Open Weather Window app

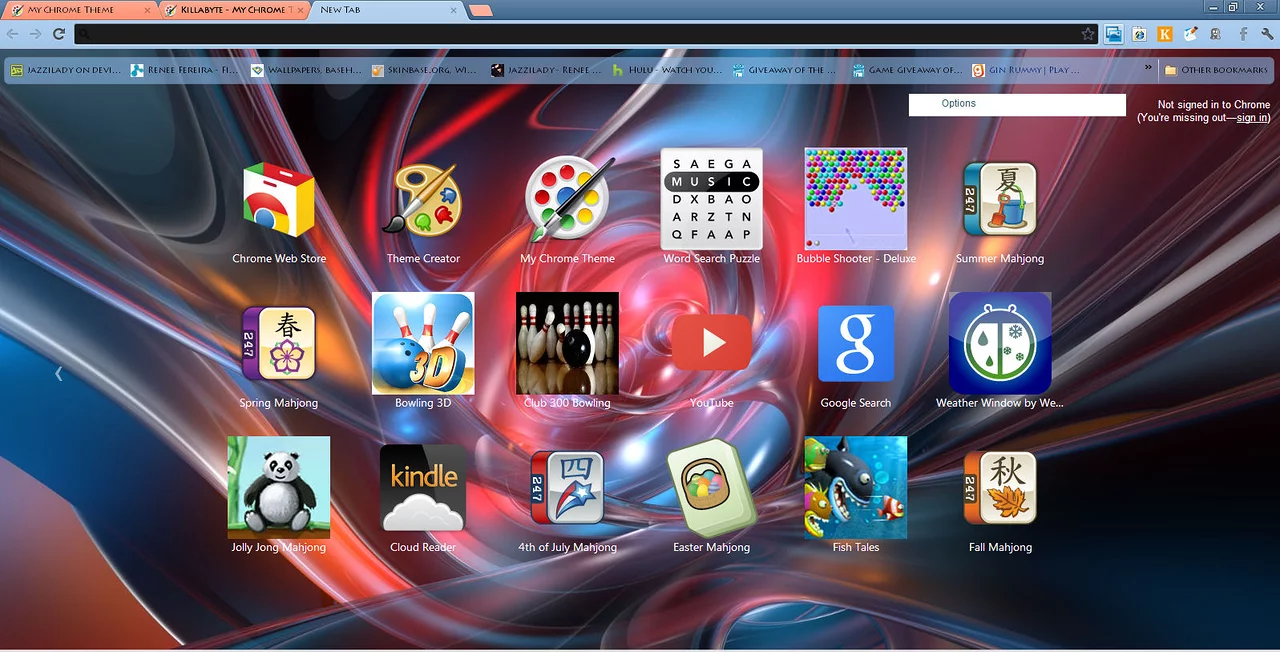tap(1000, 343)
